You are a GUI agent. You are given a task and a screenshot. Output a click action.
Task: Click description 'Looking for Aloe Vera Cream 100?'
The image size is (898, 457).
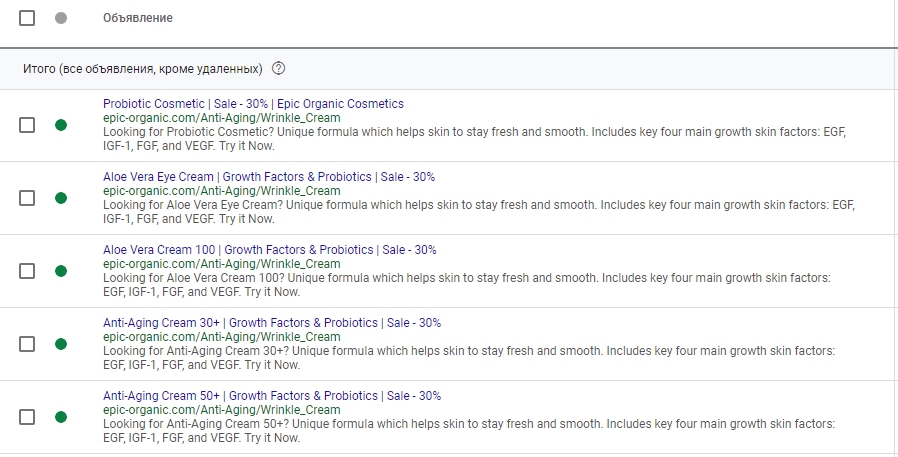point(467,285)
